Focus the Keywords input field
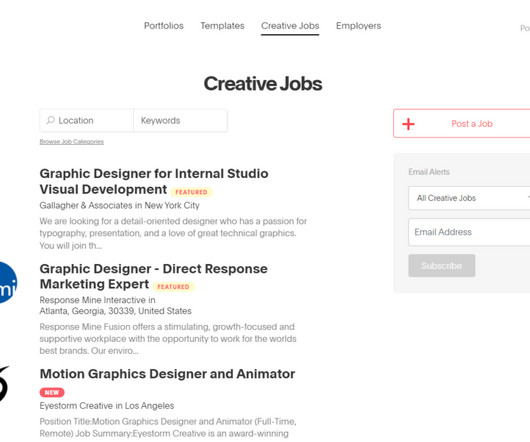The image size is (530, 442). pyautogui.click(x=180, y=120)
